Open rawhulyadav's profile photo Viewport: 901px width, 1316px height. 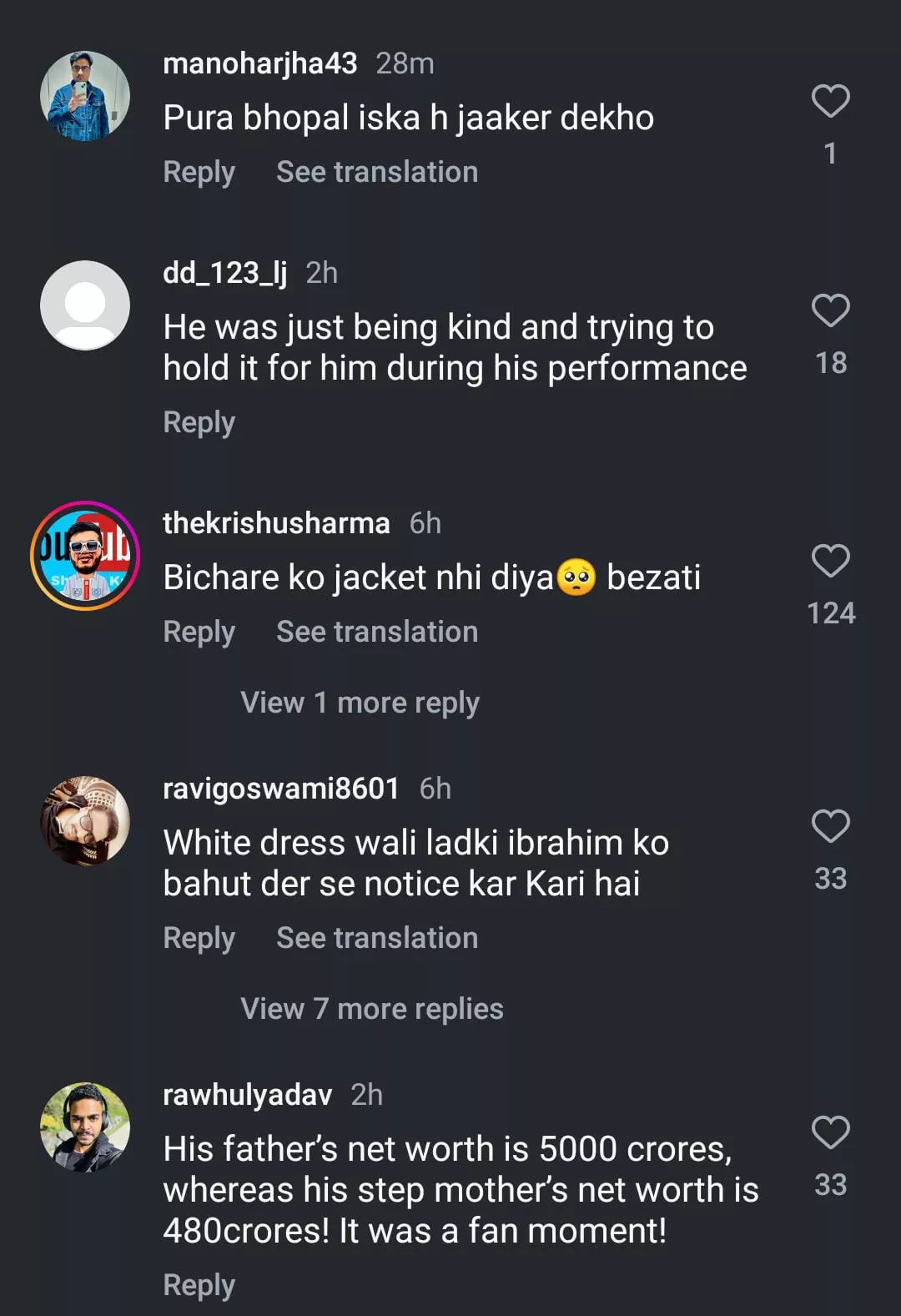(85, 1127)
